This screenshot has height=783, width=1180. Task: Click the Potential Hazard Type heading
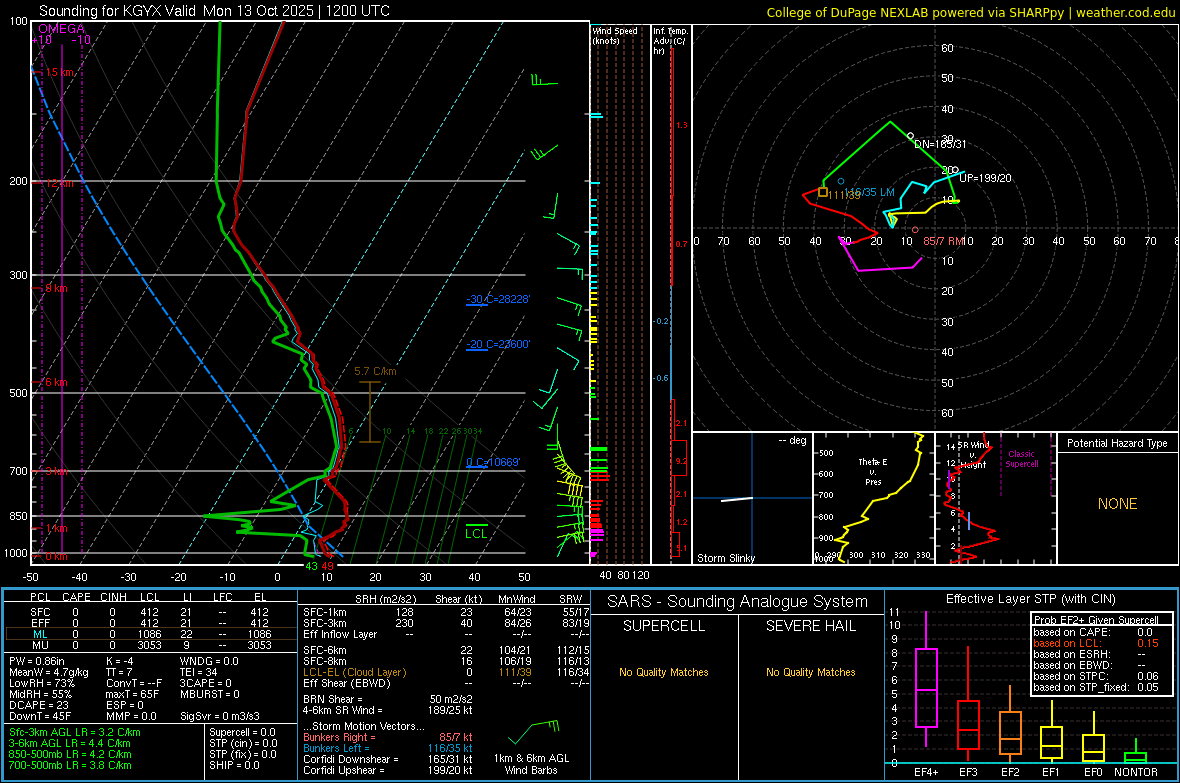click(1117, 443)
